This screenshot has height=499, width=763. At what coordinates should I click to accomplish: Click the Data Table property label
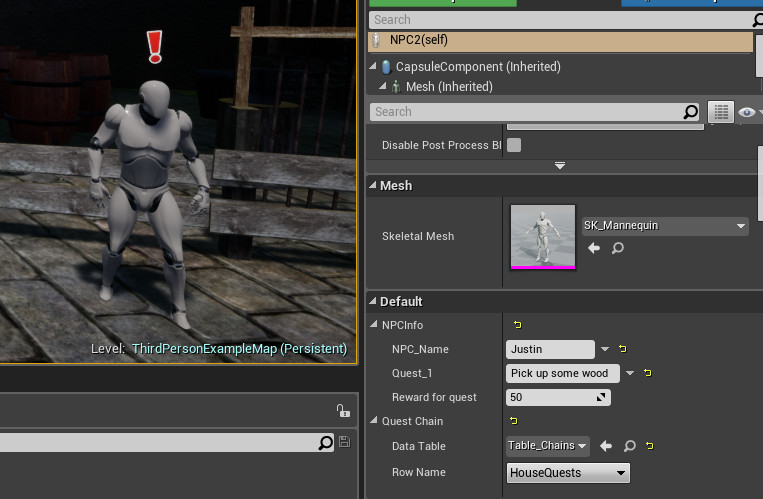418,446
